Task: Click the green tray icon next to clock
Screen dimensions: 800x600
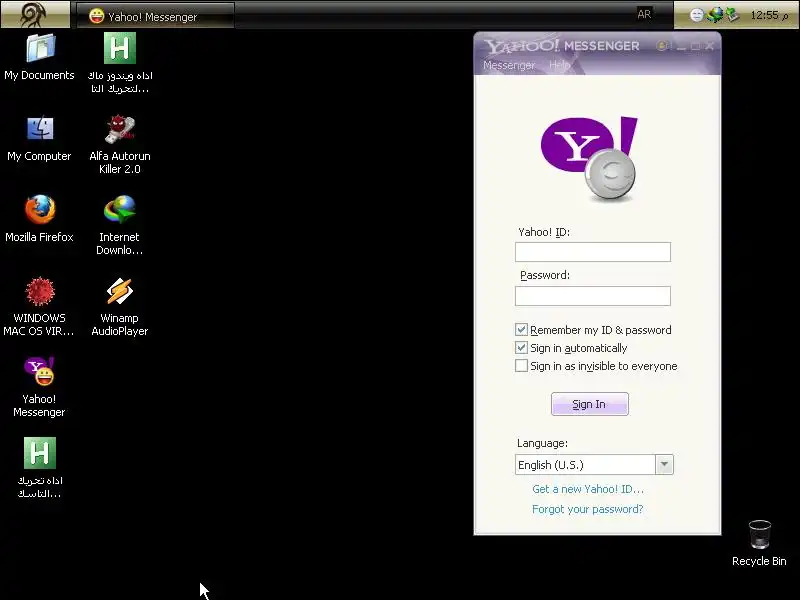Action: 733,15
